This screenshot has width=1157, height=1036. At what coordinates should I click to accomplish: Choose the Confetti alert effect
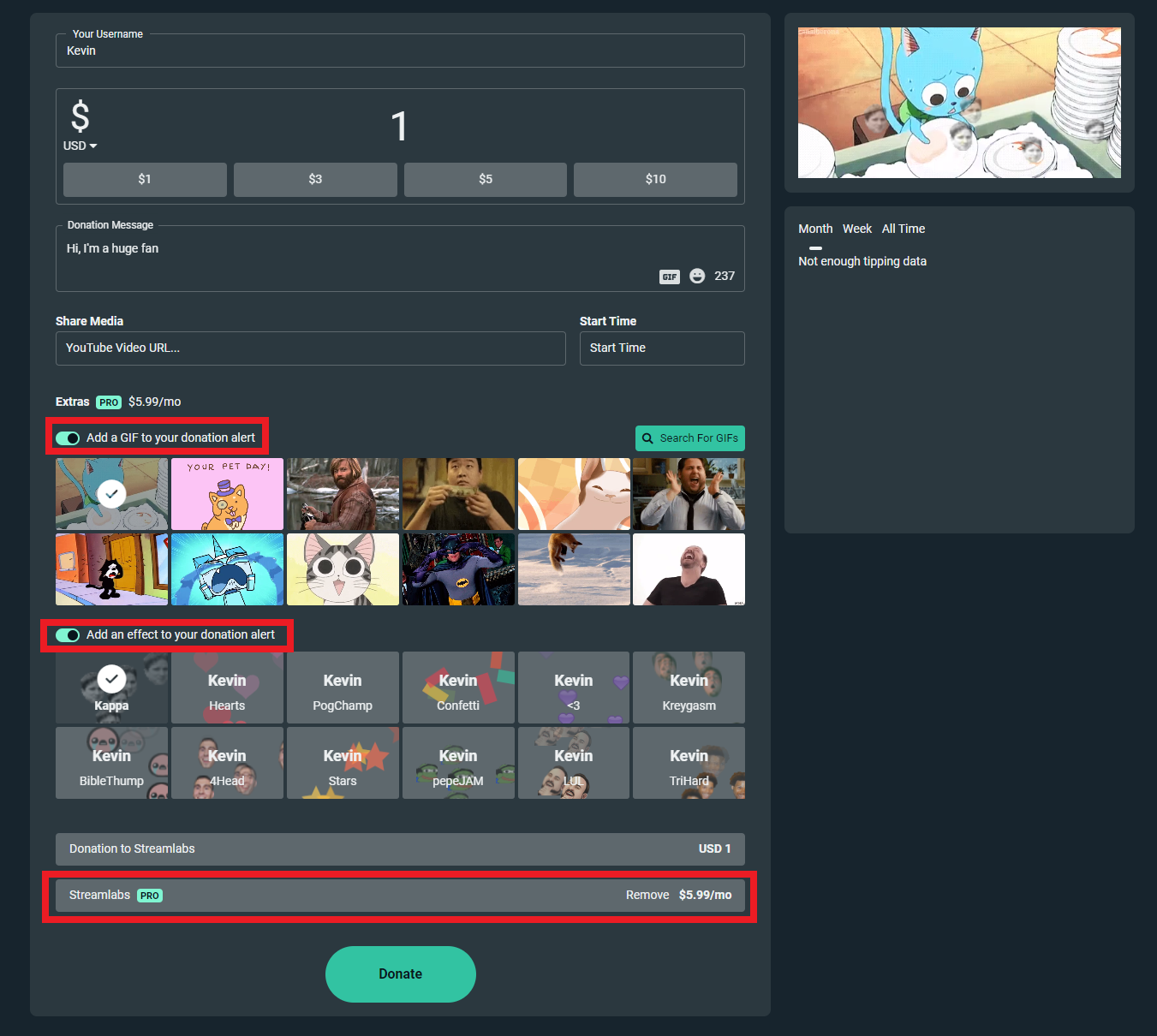(x=458, y=688)
